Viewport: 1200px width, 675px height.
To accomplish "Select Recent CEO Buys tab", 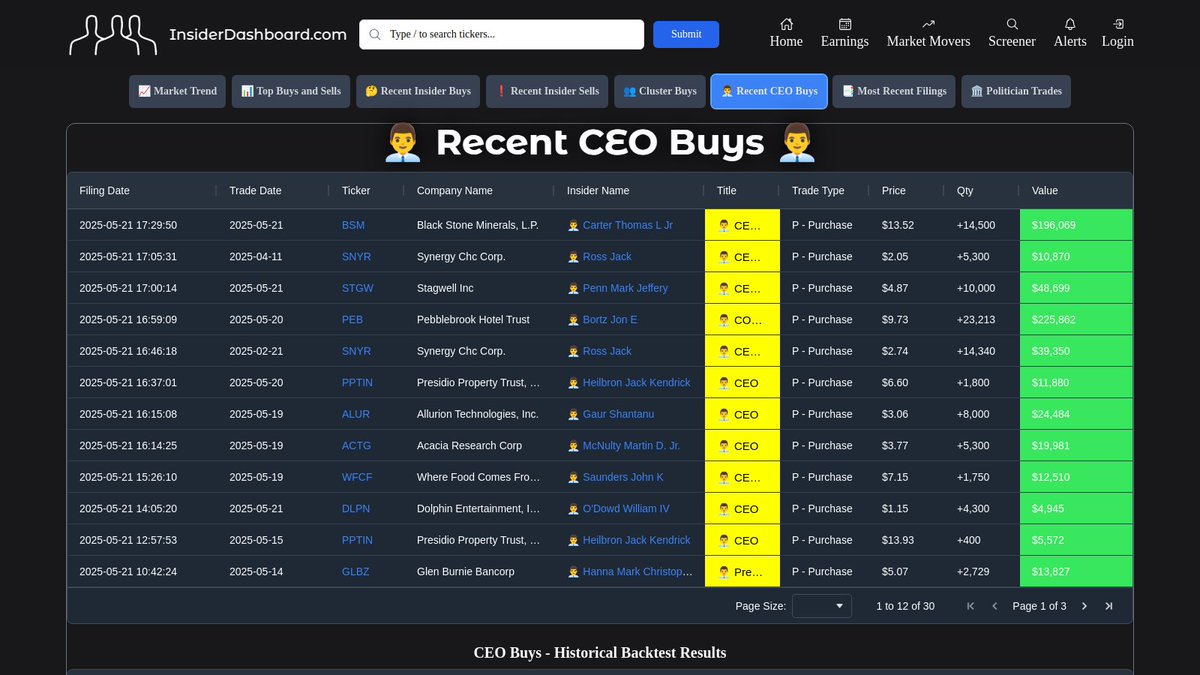I will pyautogui.click(x=769, y=91).
